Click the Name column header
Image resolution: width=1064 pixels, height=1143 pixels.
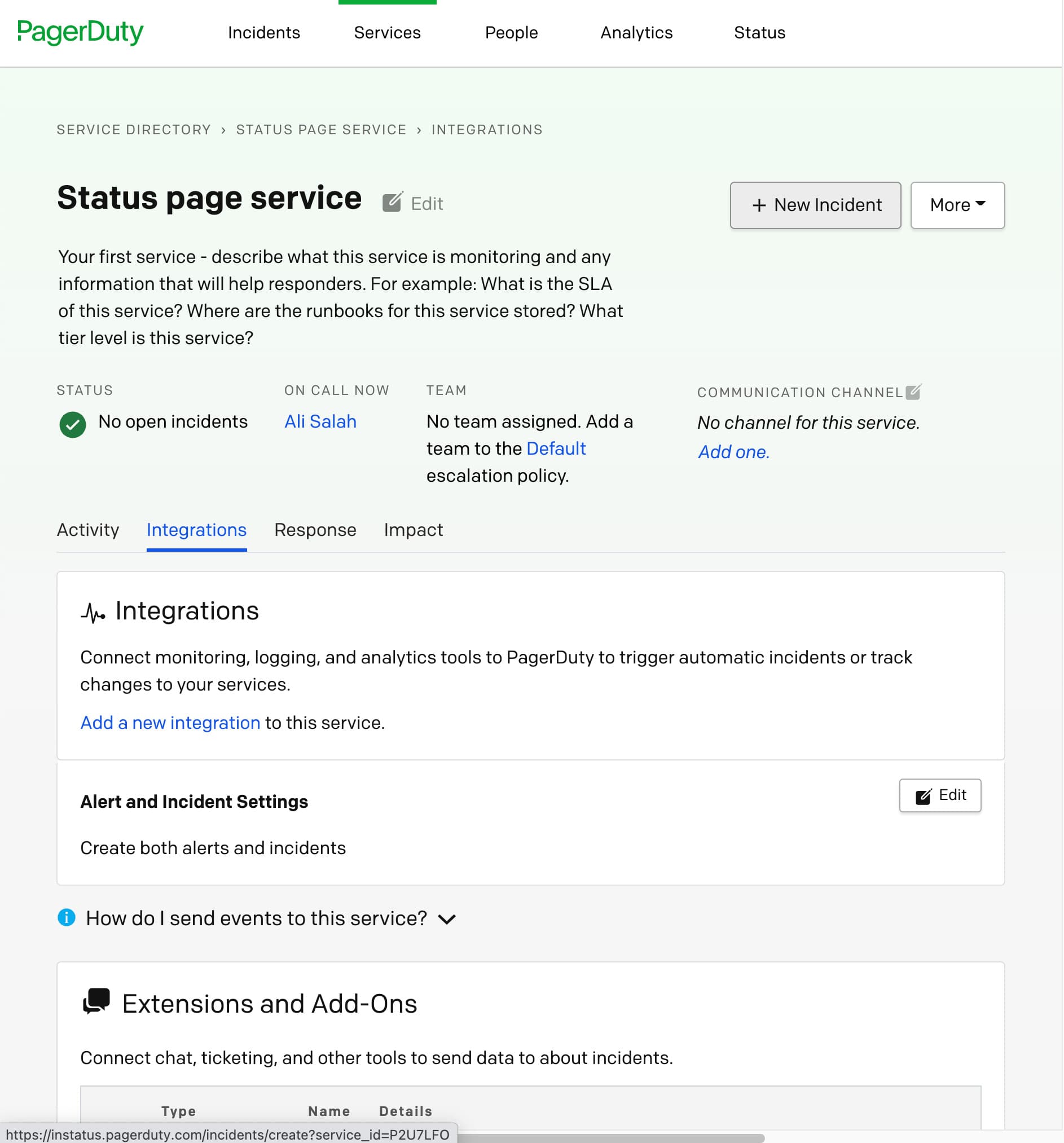tap(329, 1111)
